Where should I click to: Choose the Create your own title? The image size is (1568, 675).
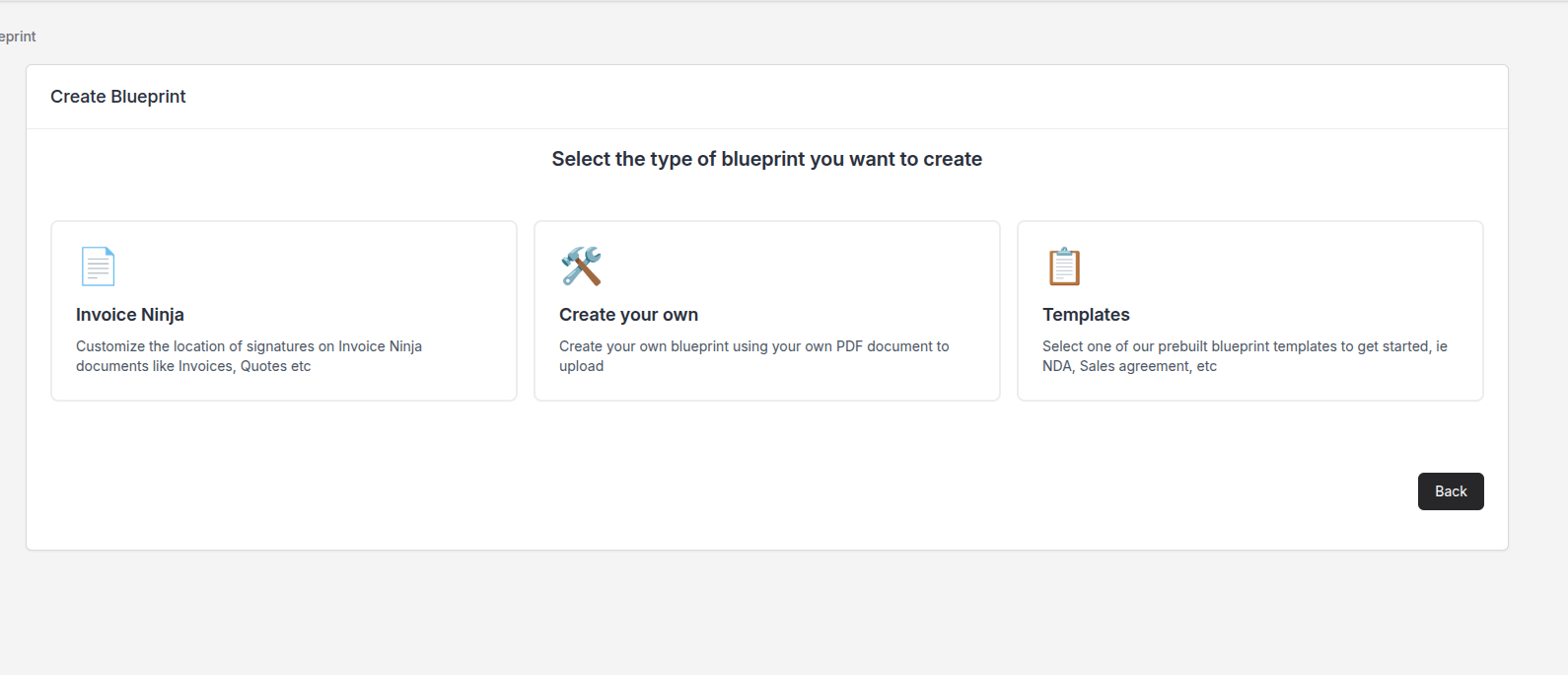tap(628, 315)
